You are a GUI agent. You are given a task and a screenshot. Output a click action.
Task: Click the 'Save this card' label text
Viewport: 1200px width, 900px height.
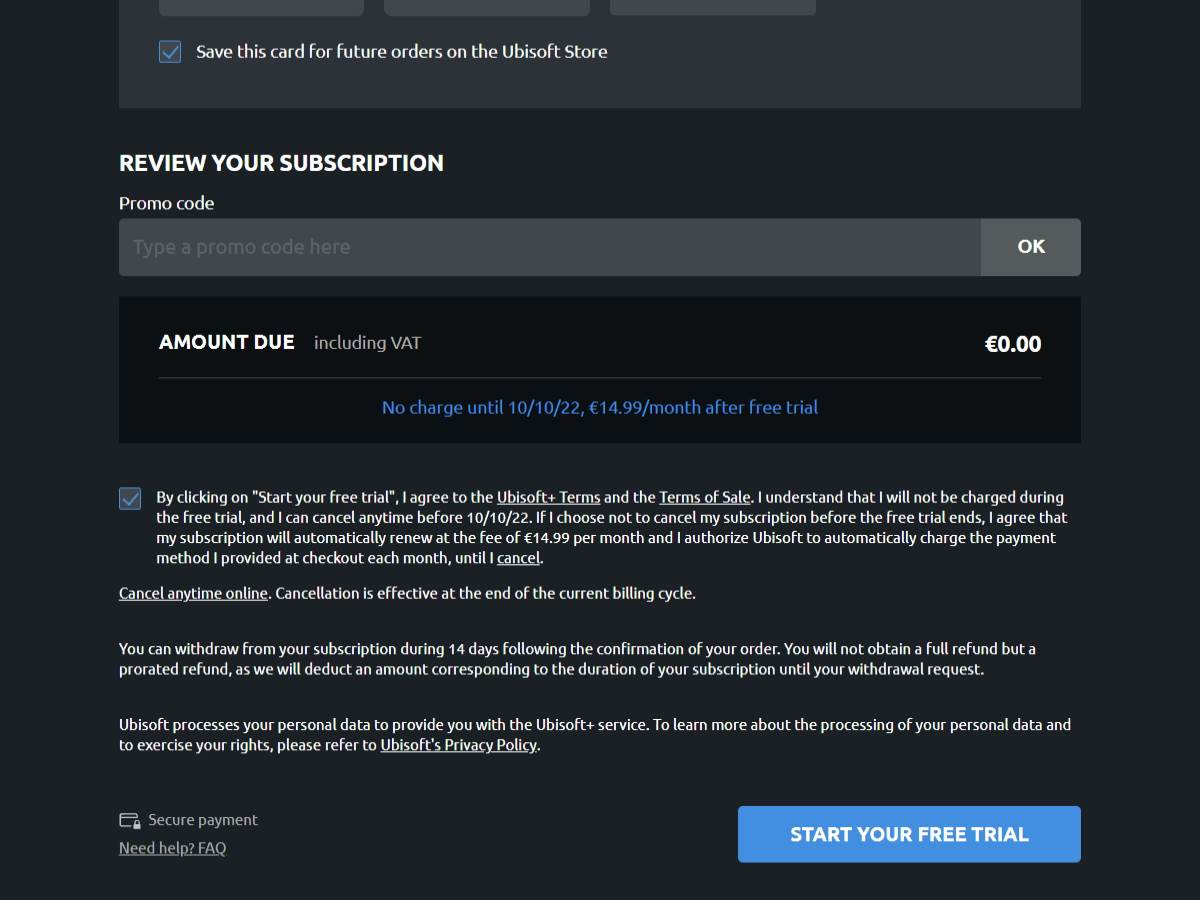pyautogui.click(x=401, y=52)
